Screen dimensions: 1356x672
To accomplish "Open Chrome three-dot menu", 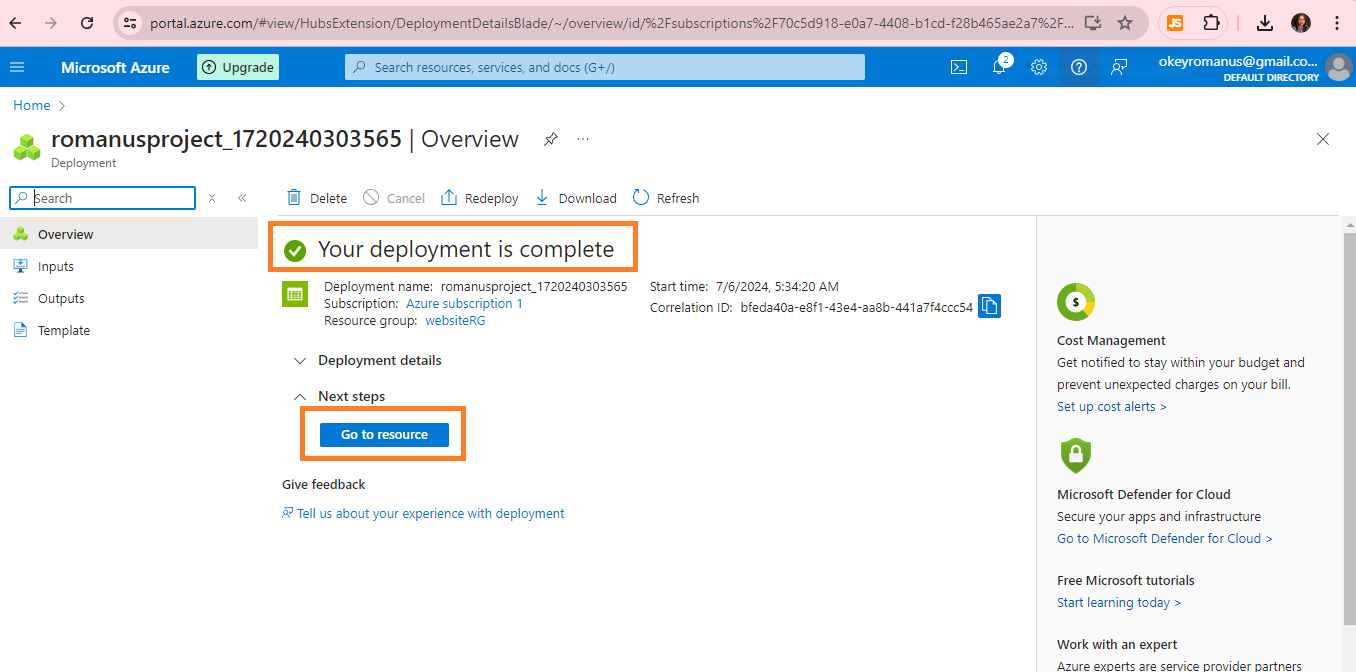I will point(1337,22).
